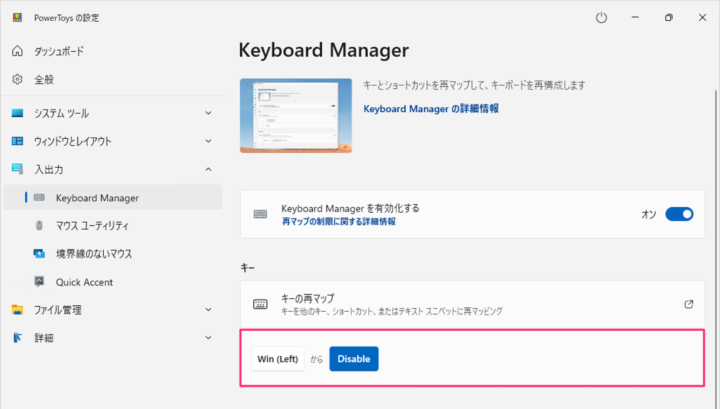Click キーの再マップ card
Viewport: 720px width, 409px height.
point(472,304)
